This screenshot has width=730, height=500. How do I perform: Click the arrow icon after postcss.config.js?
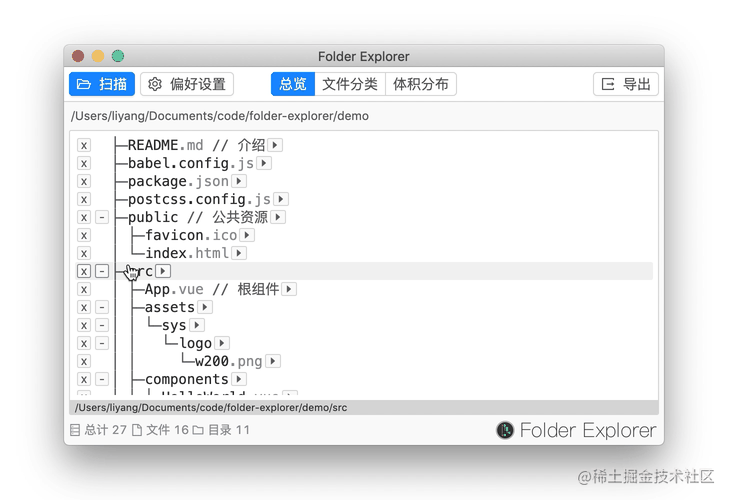(281, 199)
